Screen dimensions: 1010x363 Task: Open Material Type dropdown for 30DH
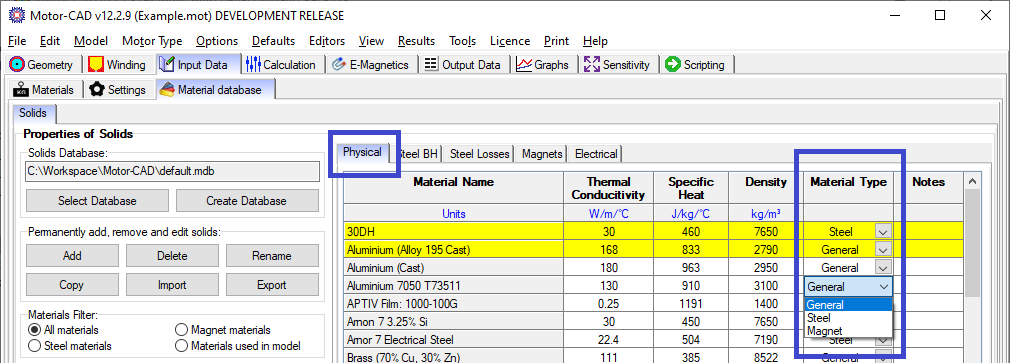pos(883,231)
